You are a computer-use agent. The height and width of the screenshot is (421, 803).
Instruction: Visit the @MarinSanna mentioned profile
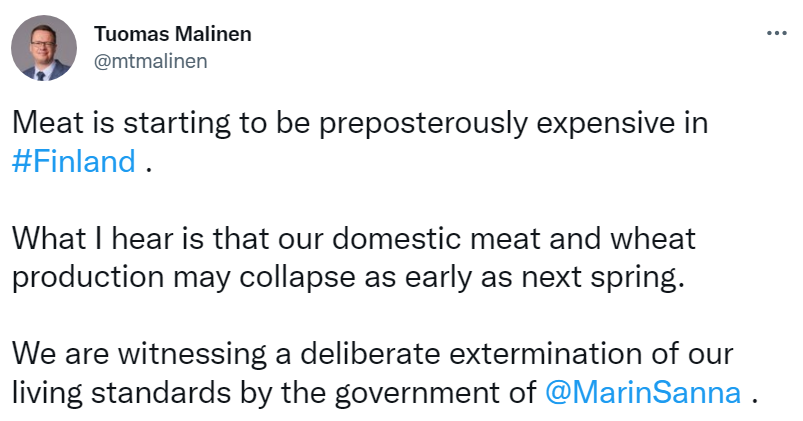[643, 392]
